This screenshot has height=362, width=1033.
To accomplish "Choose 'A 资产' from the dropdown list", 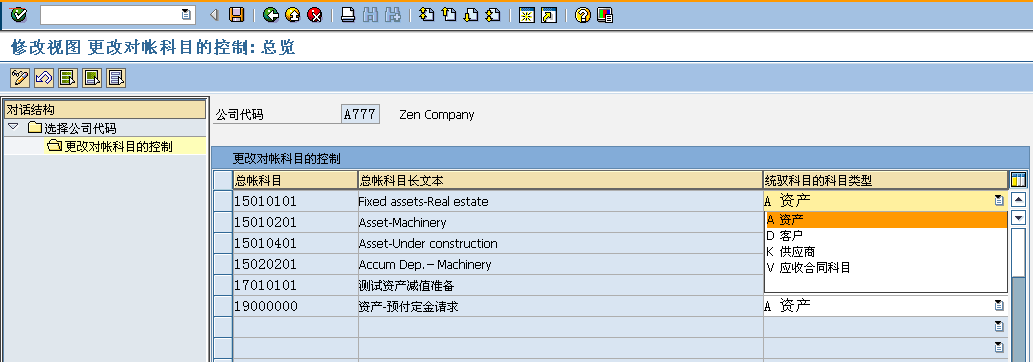I will (x=886, y=220).
